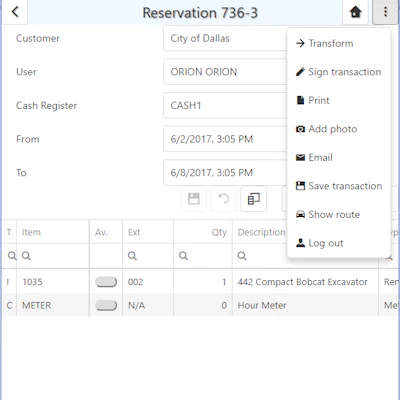Click the Qty column search magnifier
The height and width of the screenshot is (400, 400).
183,256
